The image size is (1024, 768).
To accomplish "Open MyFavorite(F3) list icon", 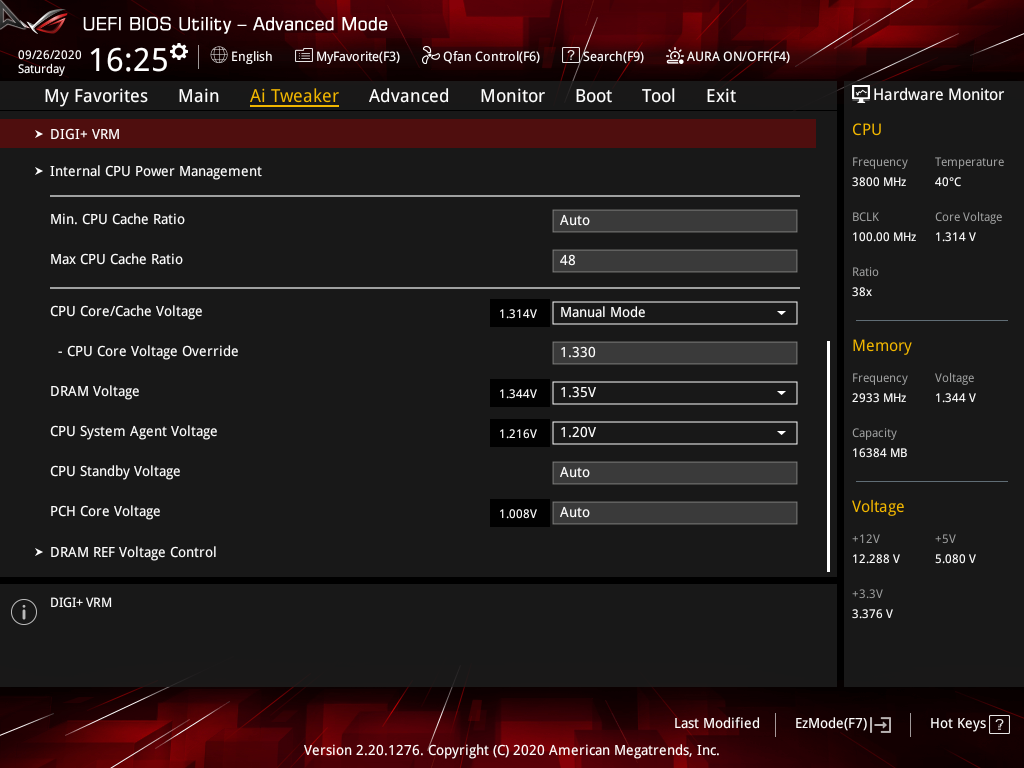I will (304, 56).
